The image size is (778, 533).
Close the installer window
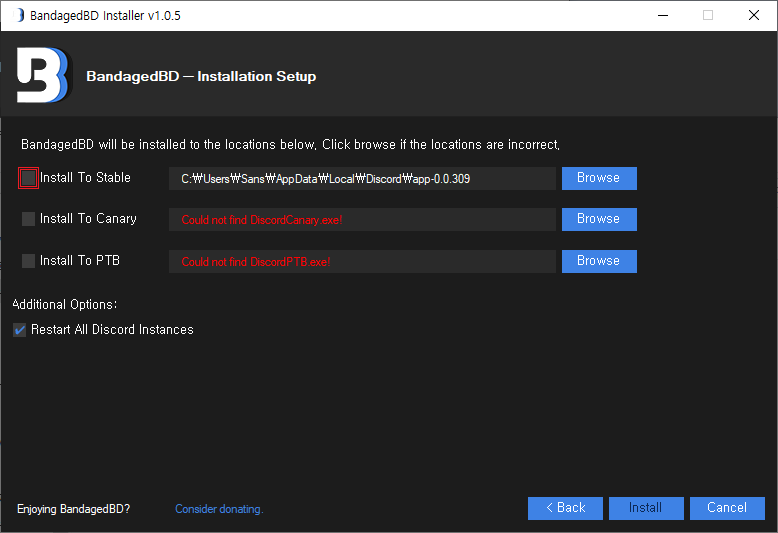click(x=754, y=15)
